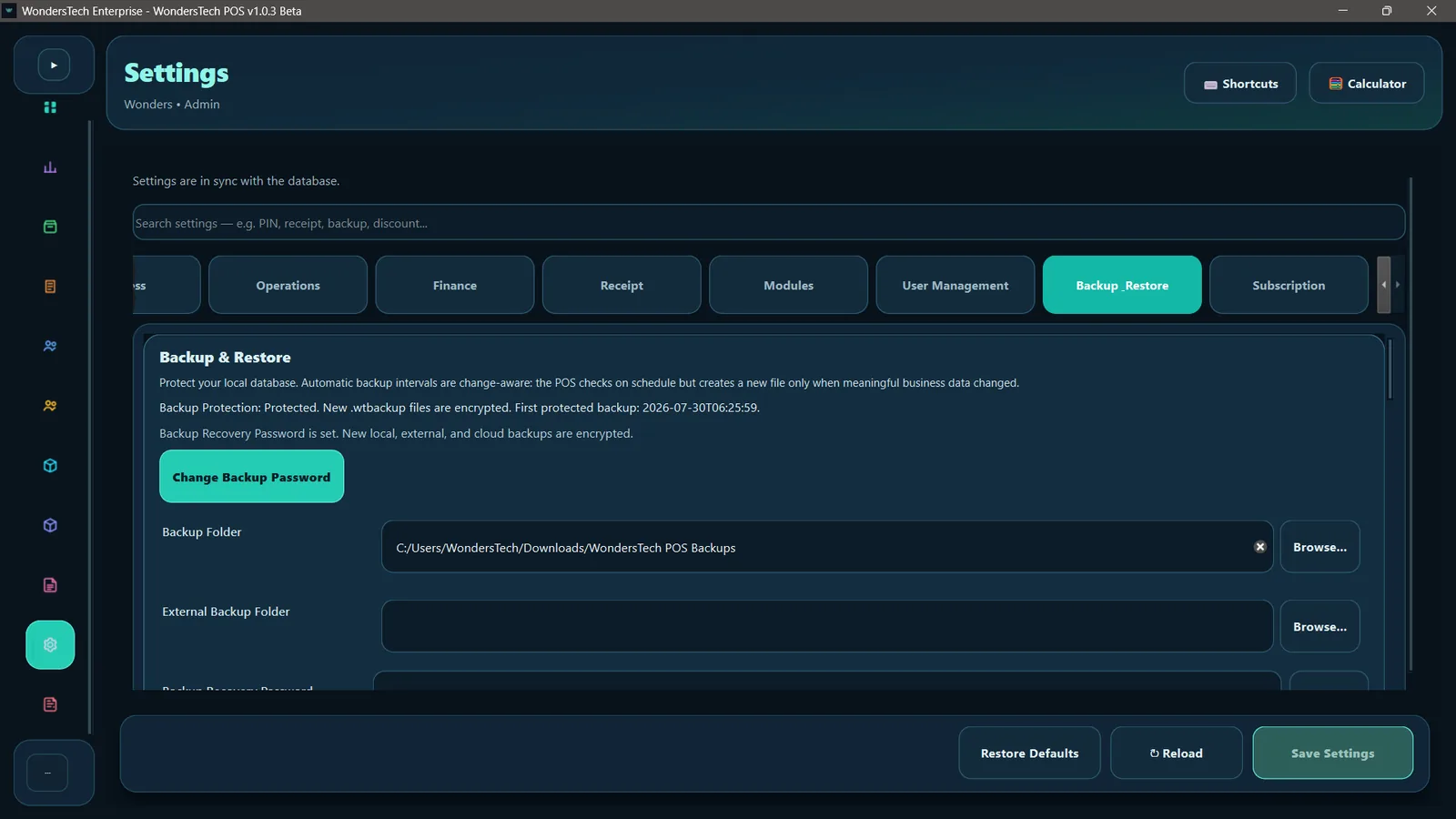Open the pink document sidebar icon

tap(50, 585)
